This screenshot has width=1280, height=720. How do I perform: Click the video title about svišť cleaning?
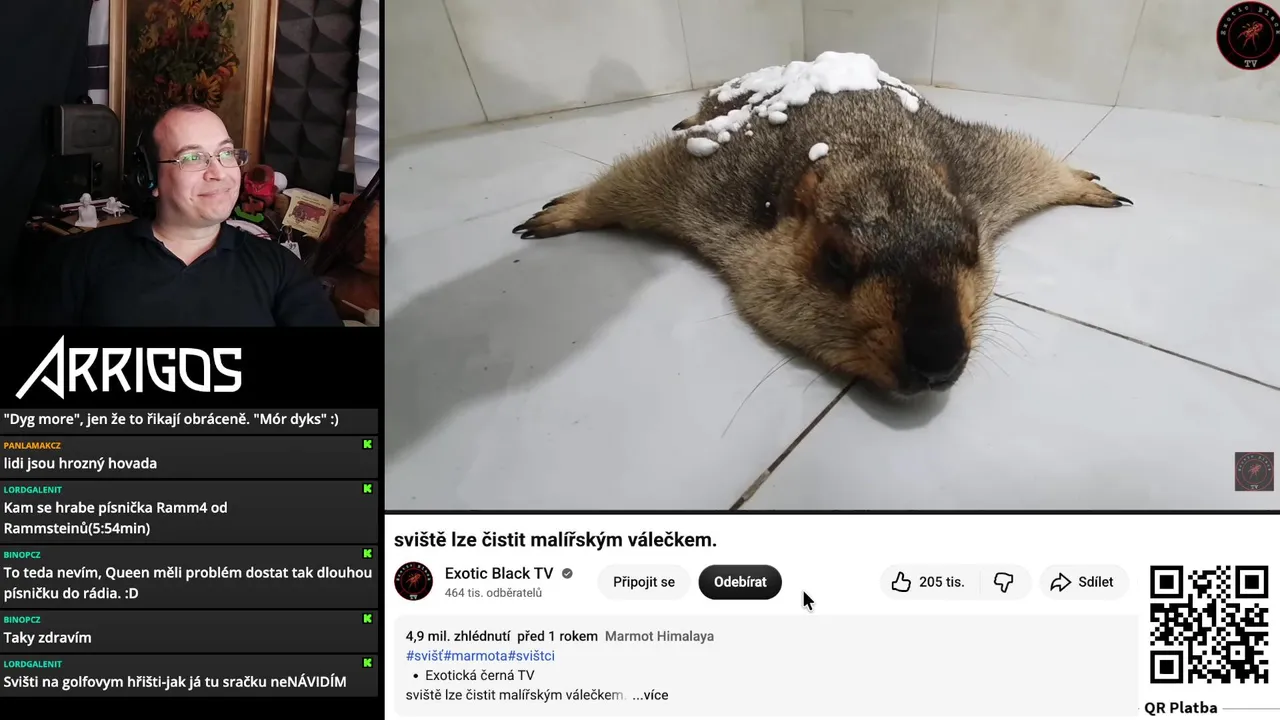(x=555, y=540)
